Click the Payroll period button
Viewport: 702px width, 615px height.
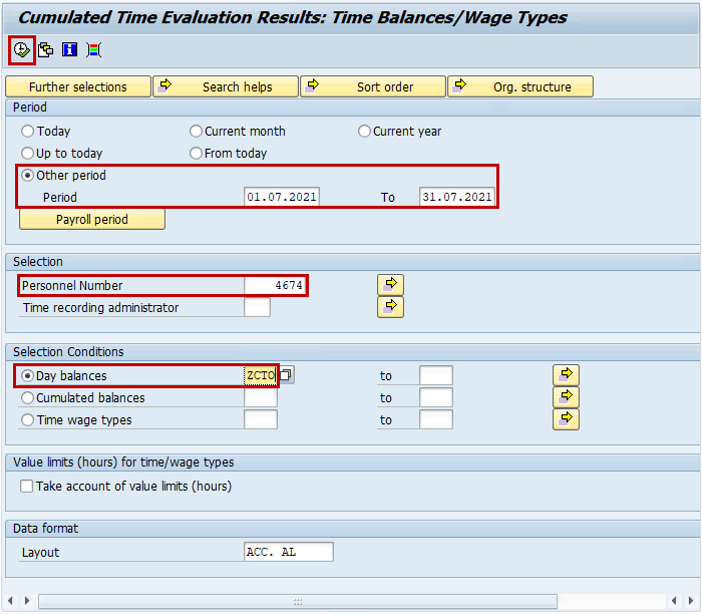pyautogui.click(x=92, y=219)
